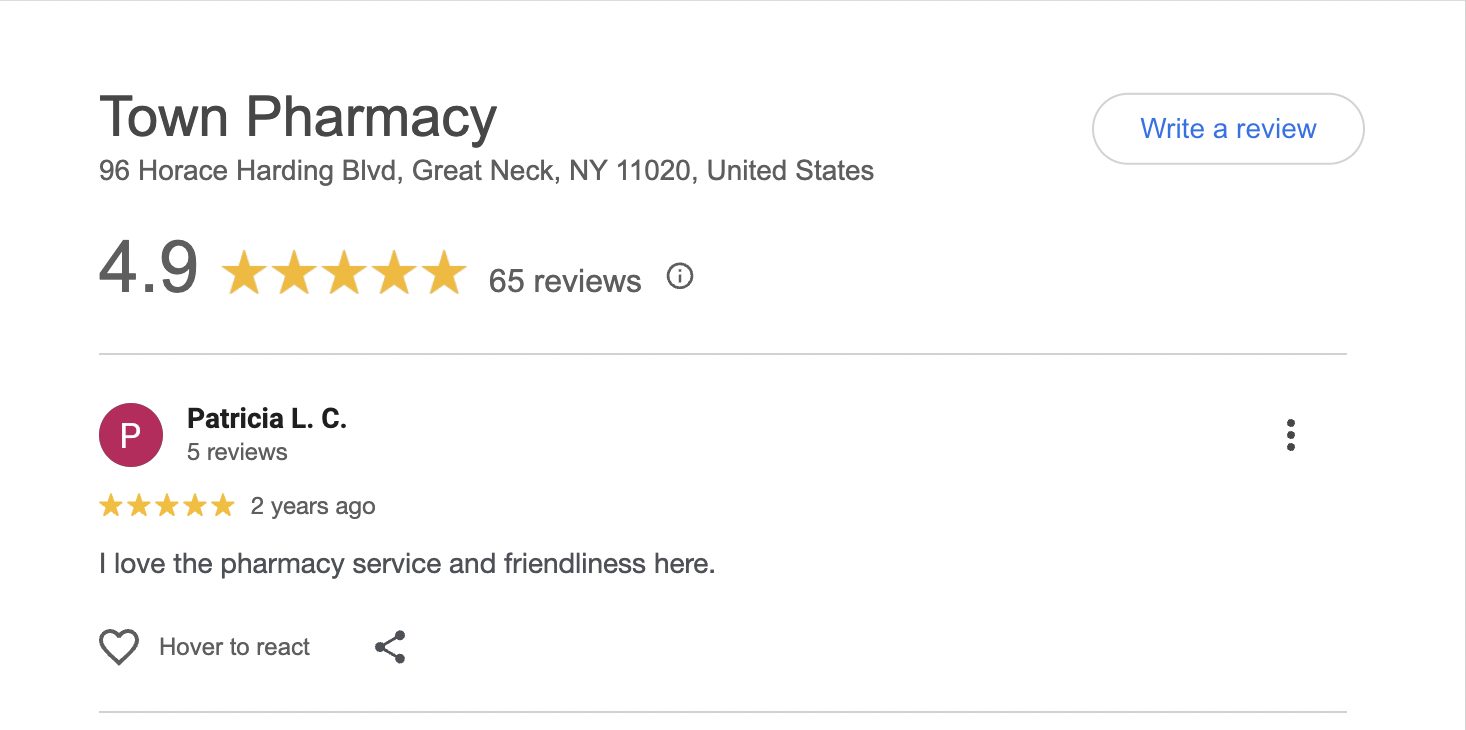Click the first large star in overall rating
1466x730 pixels.
(x=243, y=274)
